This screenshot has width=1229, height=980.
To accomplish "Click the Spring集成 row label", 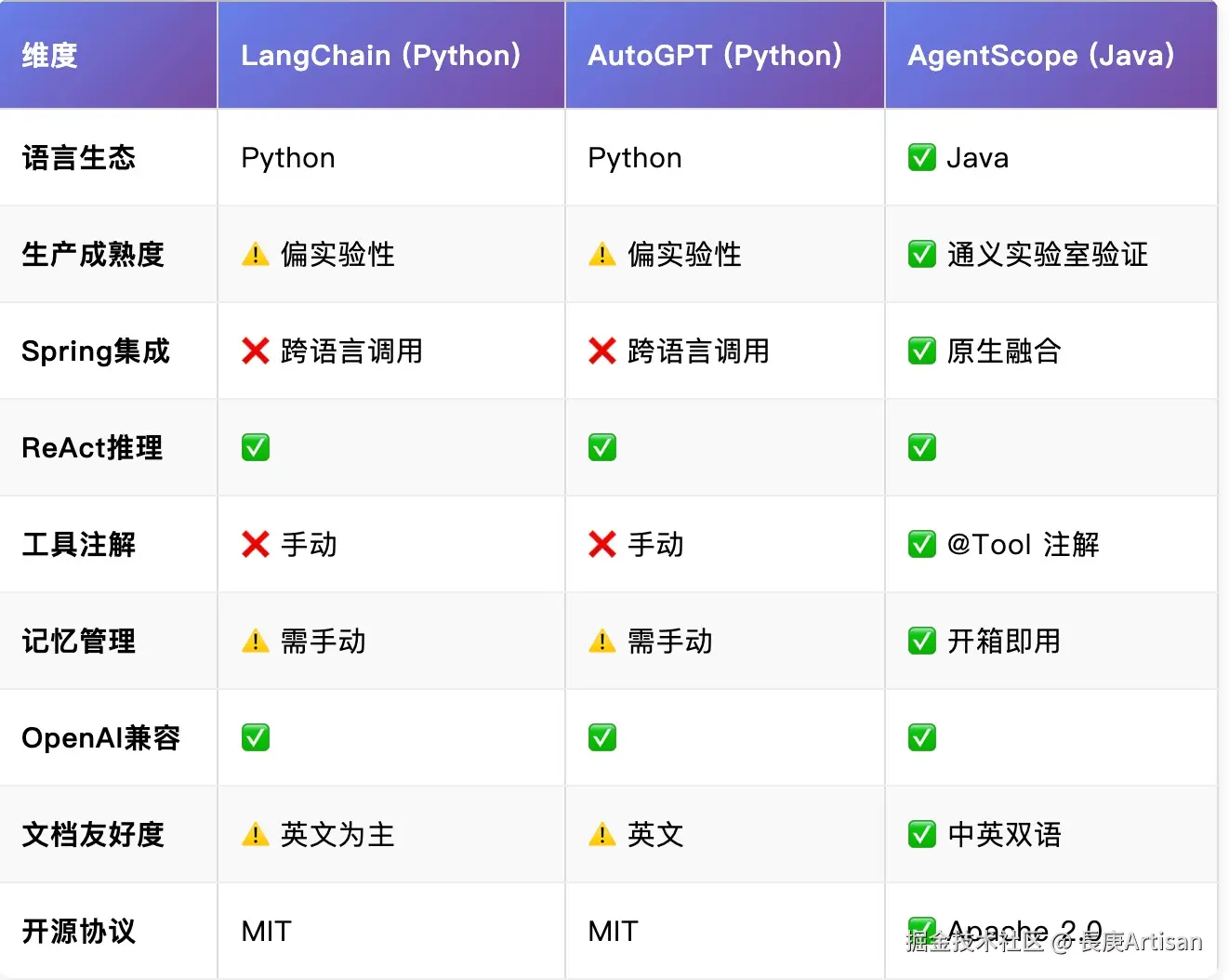I will pos(96,351).
